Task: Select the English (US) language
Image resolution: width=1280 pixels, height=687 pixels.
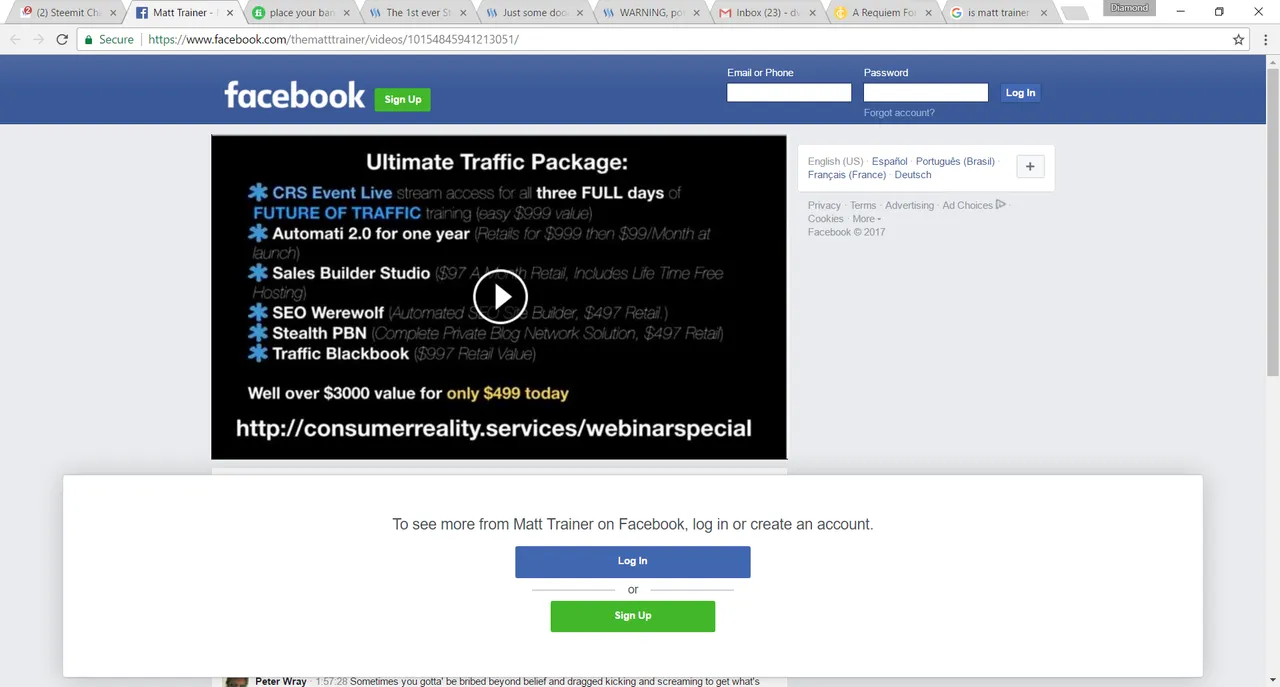Action: [835, 161]
